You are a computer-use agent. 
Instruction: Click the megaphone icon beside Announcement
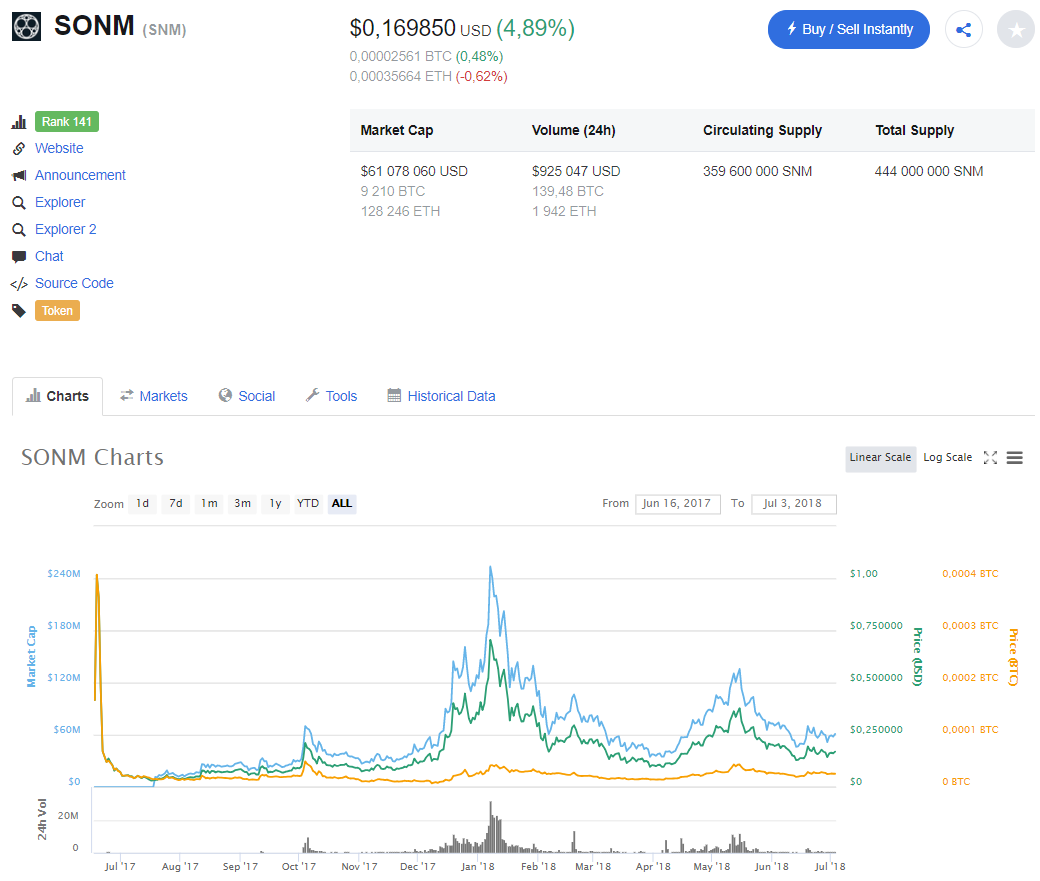(x=19, y=176)
